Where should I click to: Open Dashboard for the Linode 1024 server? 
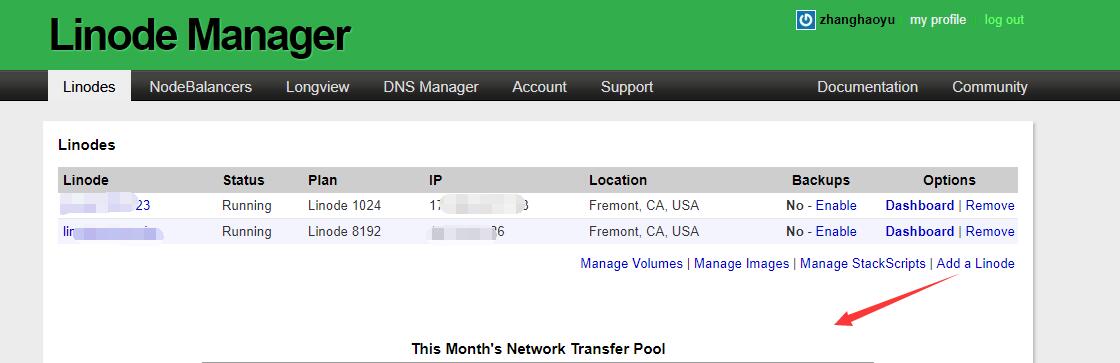point(919,206)
